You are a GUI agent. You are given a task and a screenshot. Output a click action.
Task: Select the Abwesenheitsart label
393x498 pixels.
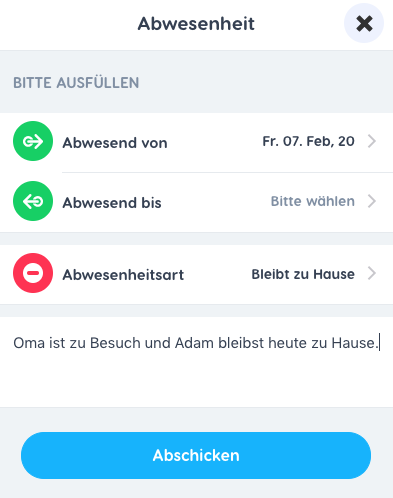click(x=123, y=275)
